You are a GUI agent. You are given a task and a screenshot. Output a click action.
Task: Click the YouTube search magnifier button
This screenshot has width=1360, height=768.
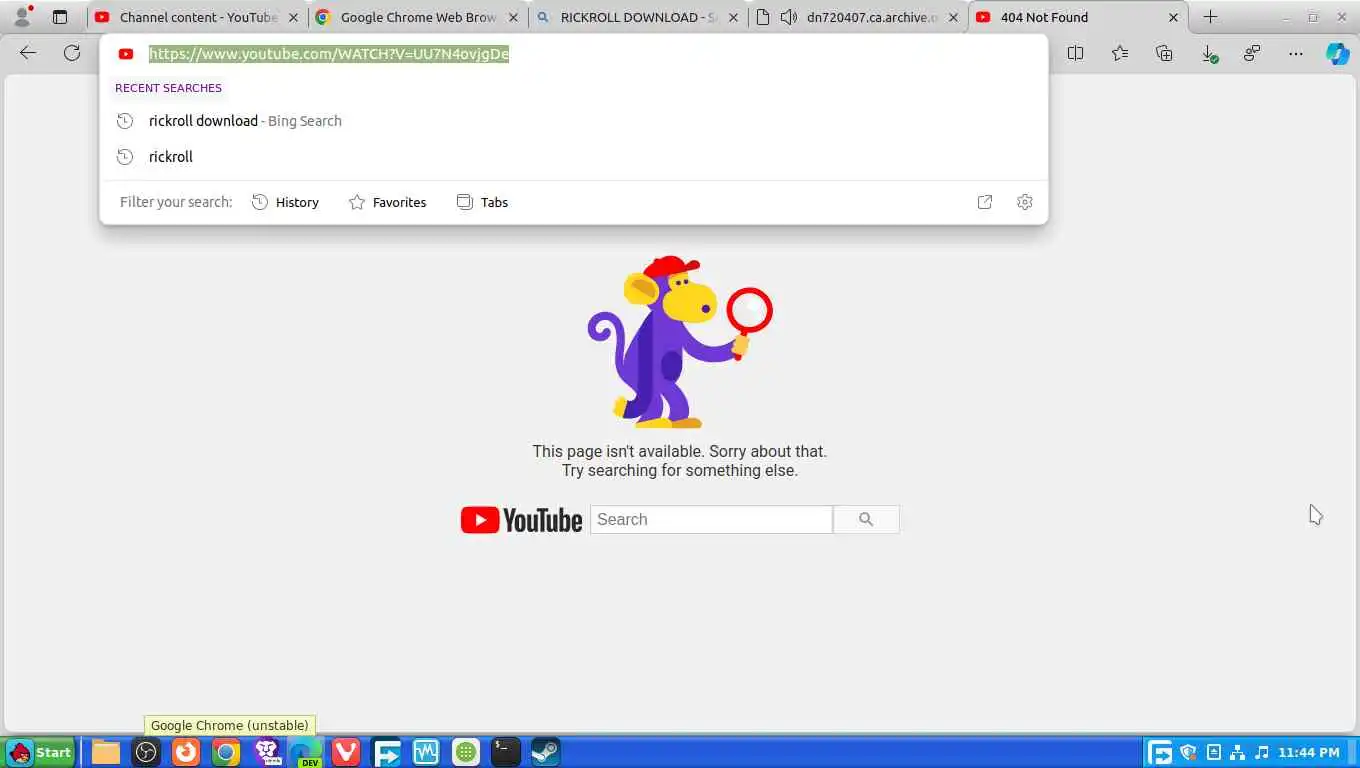click(x=866, y=519)
